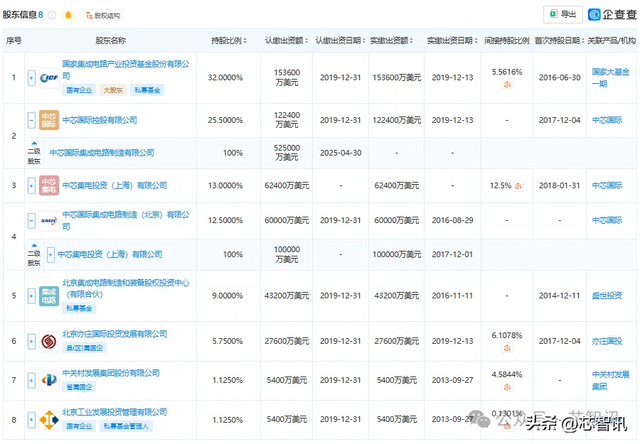640x444 pixels.
Task: Sort by the 持股比例 column header
Action: 229,40
